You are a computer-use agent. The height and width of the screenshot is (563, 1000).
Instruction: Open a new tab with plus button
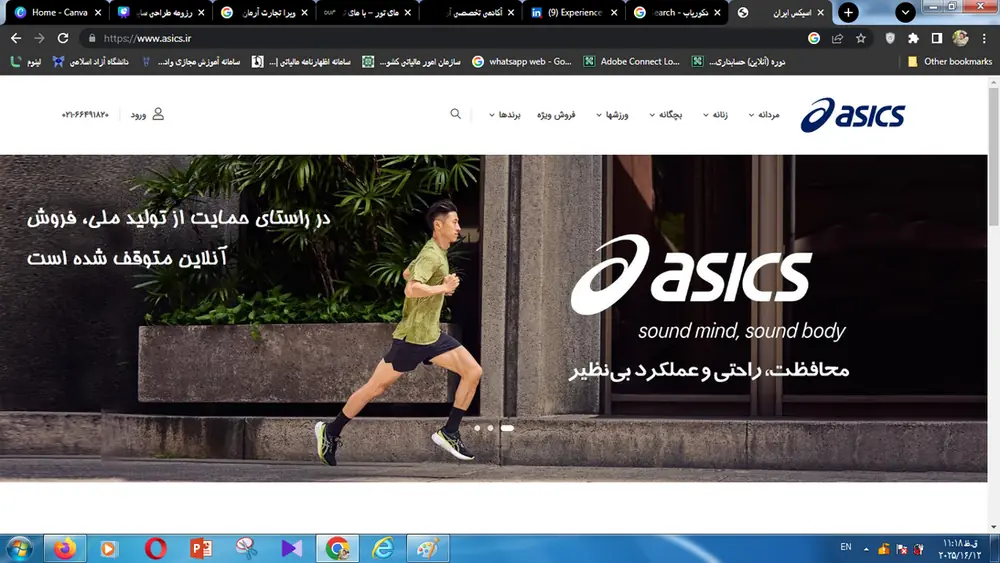point(848,12)
